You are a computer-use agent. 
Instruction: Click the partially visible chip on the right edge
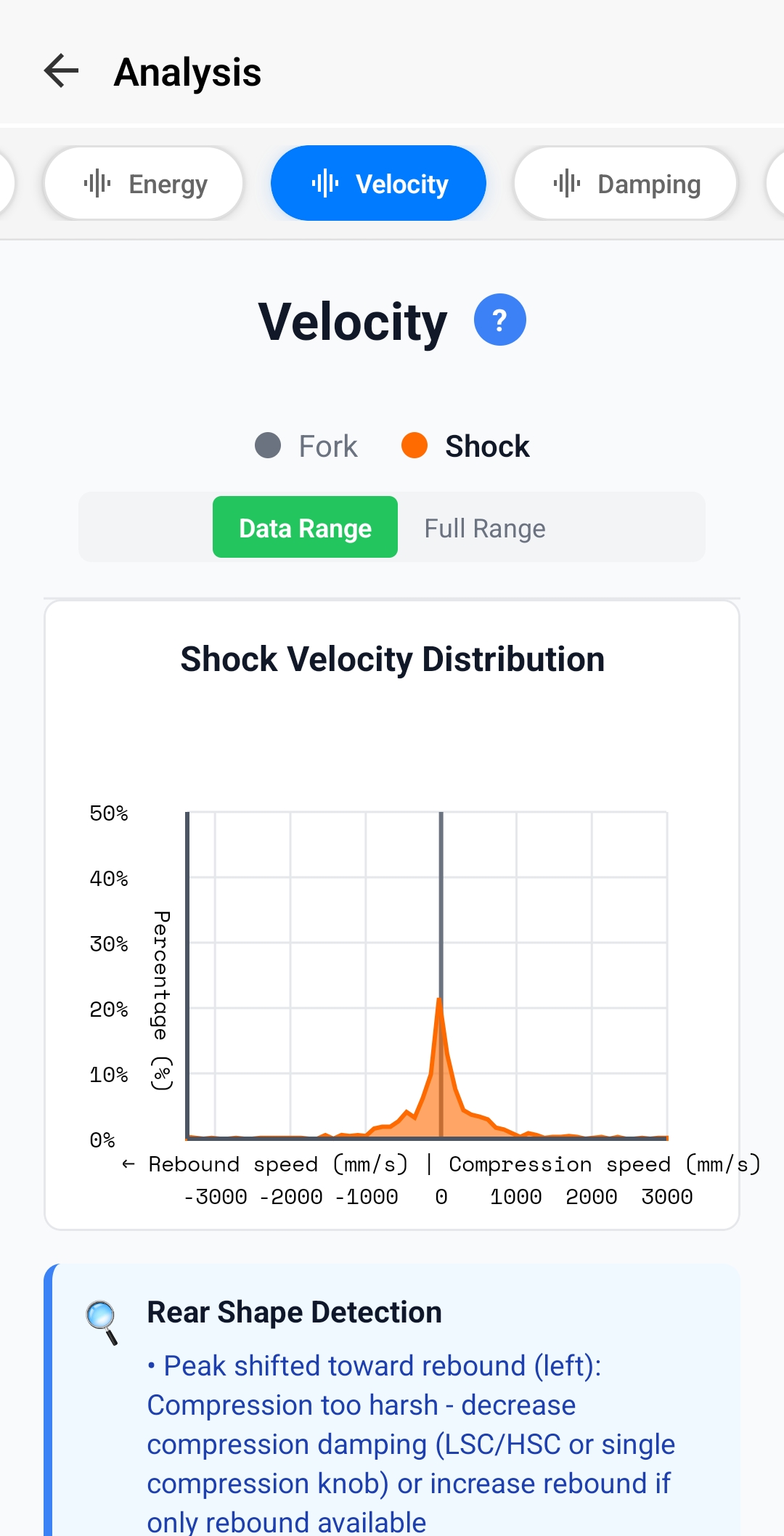click(777, 183)
